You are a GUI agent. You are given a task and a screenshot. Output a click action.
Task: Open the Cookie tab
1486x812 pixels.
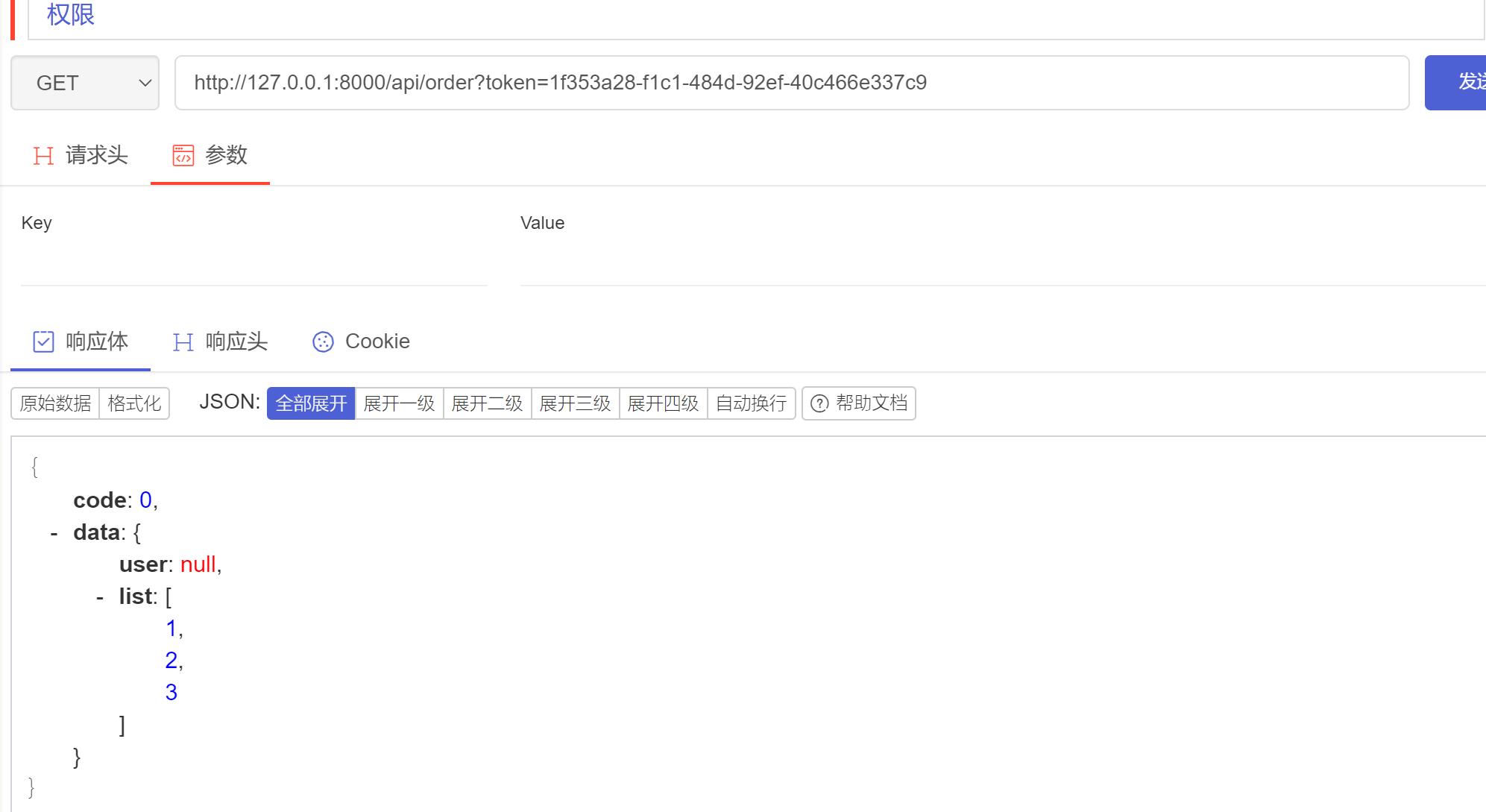[377, 342]
